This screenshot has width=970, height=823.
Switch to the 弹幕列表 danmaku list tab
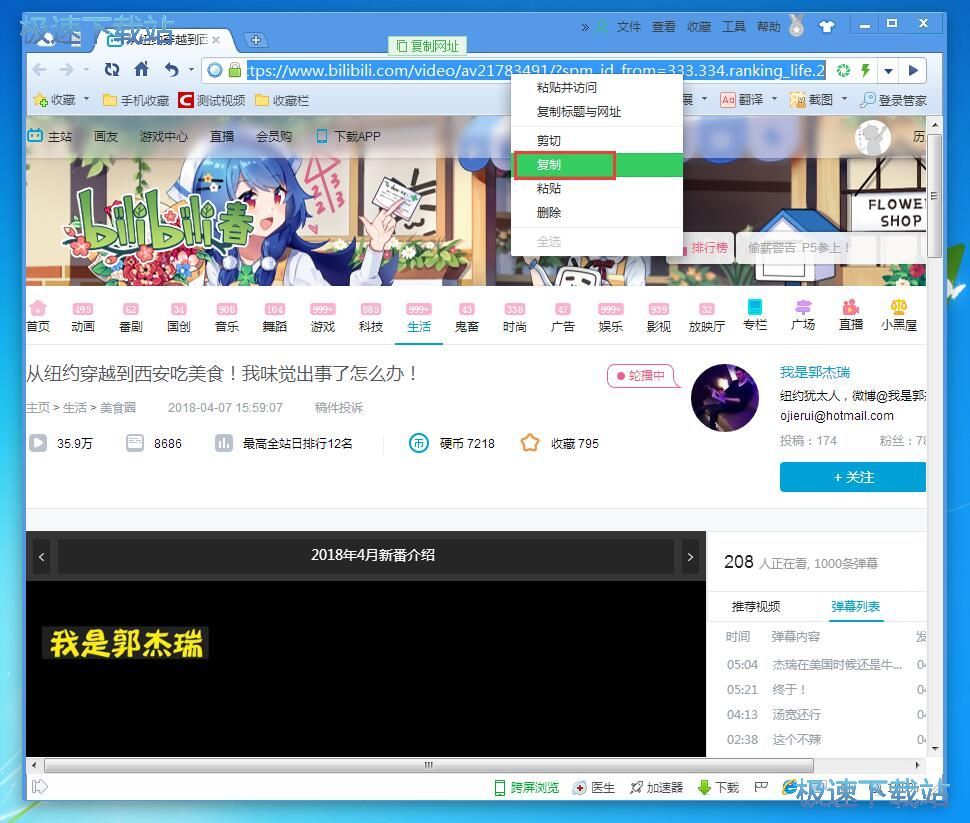pos(854,606)
